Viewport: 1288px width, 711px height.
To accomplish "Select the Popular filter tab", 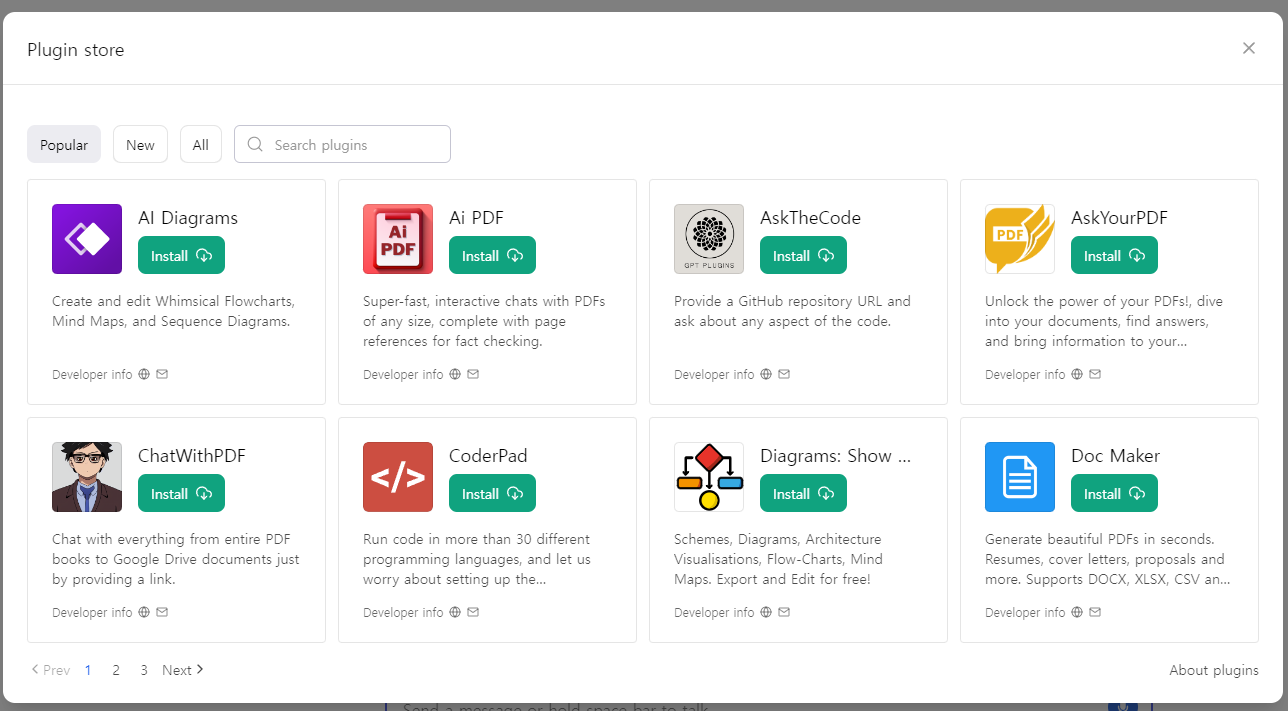I will [x=64, y=144].
